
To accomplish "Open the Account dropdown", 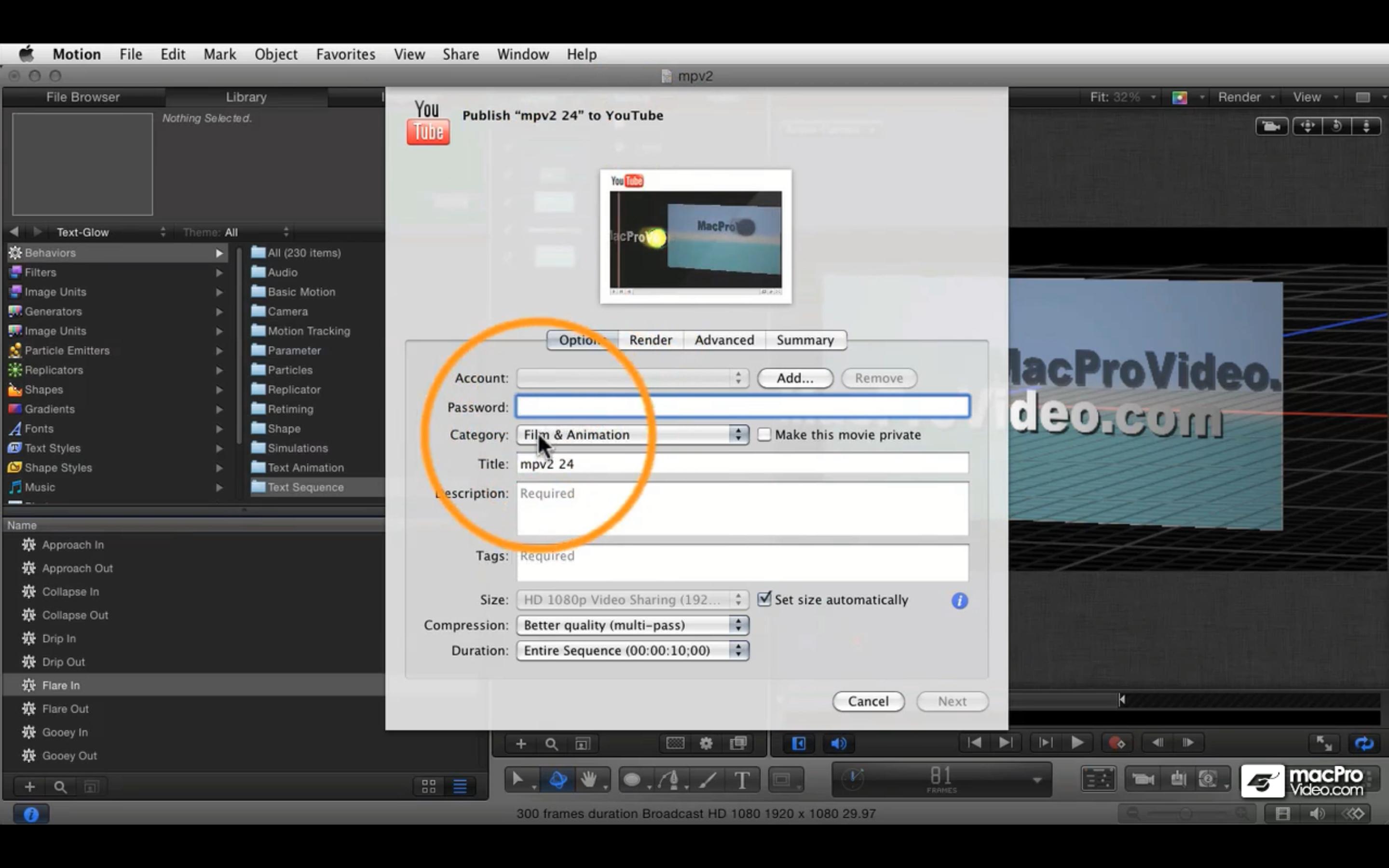I will point(632,378).
